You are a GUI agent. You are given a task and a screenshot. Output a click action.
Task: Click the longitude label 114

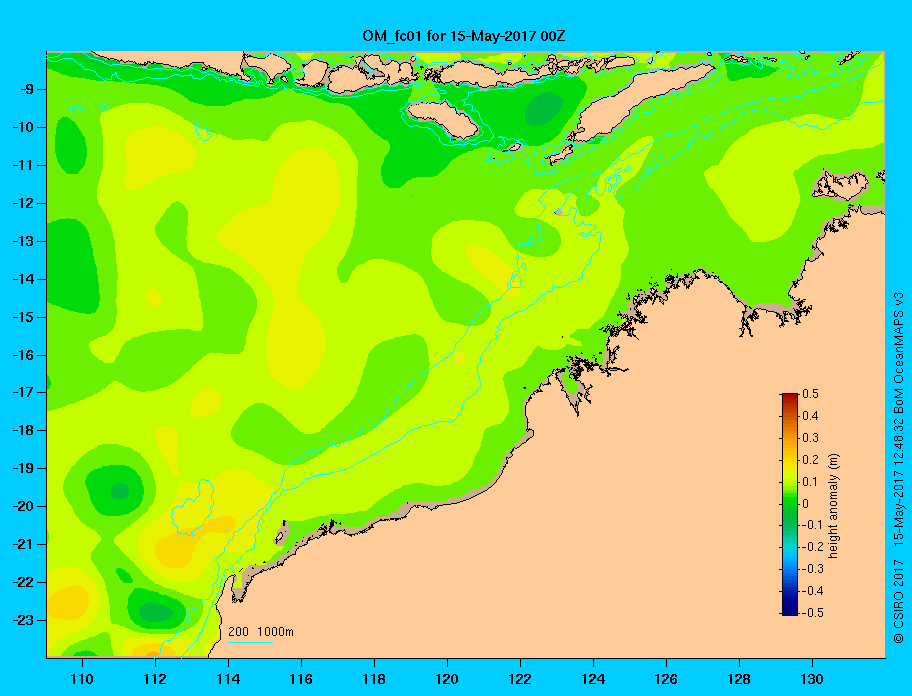tap(228, 679)
